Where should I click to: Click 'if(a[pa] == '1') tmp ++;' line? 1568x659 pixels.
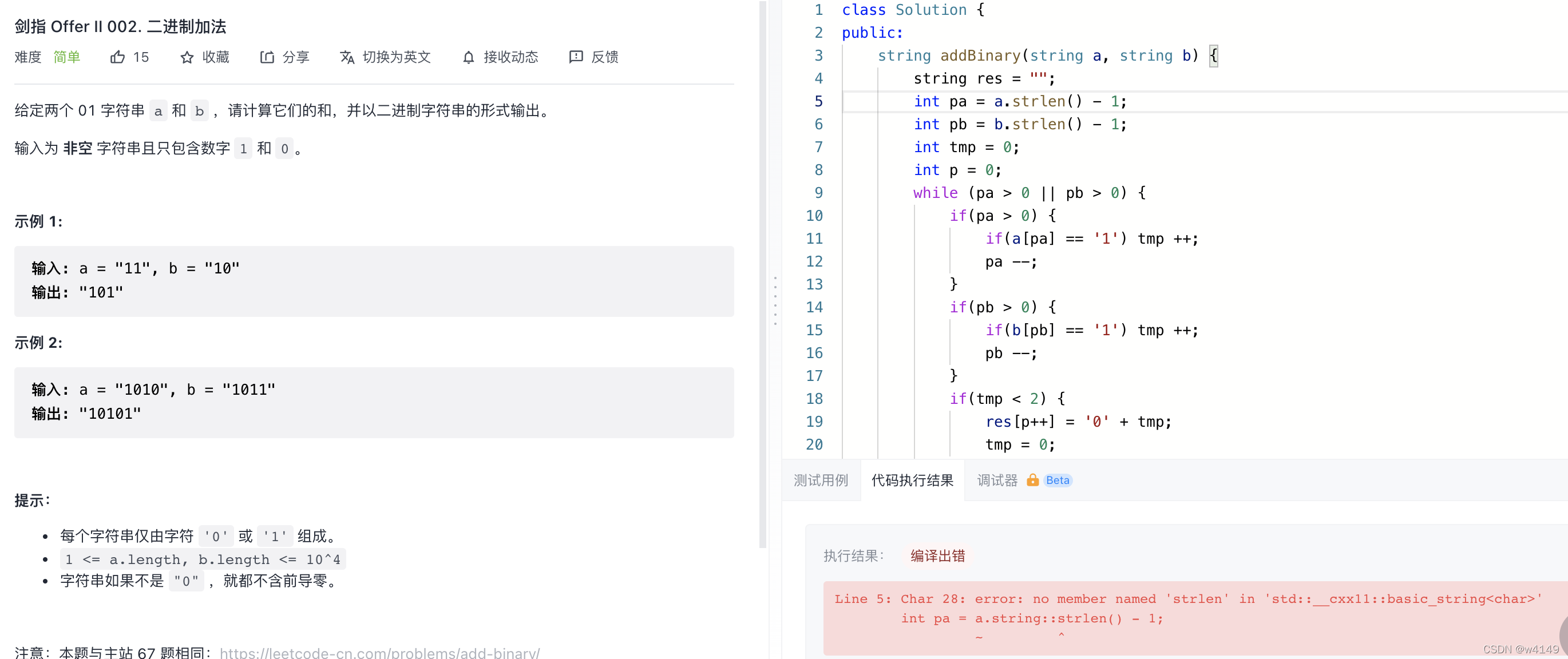(x=1091, y=239)
